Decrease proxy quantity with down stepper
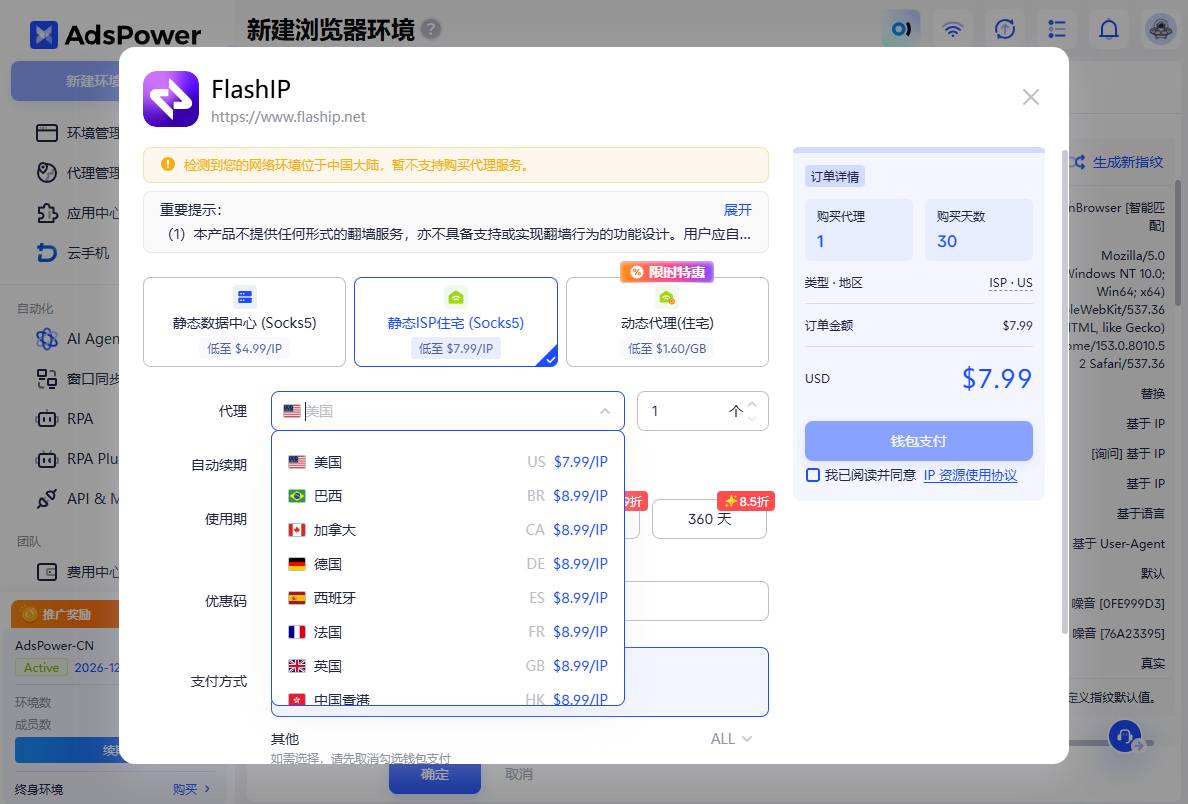The height and width of the screenshot is (804, 1188). point(752,418)
